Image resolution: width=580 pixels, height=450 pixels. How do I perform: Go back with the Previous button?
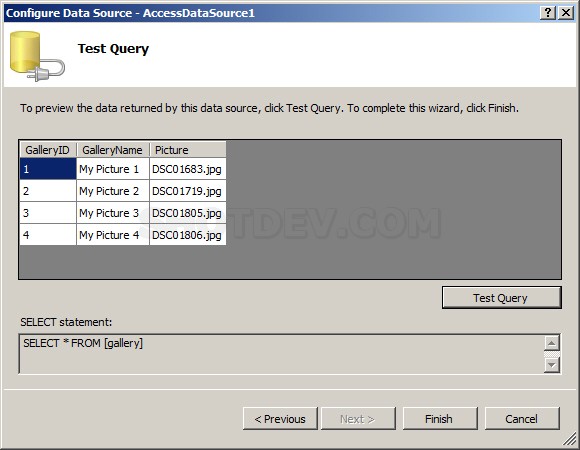(280, 419)
